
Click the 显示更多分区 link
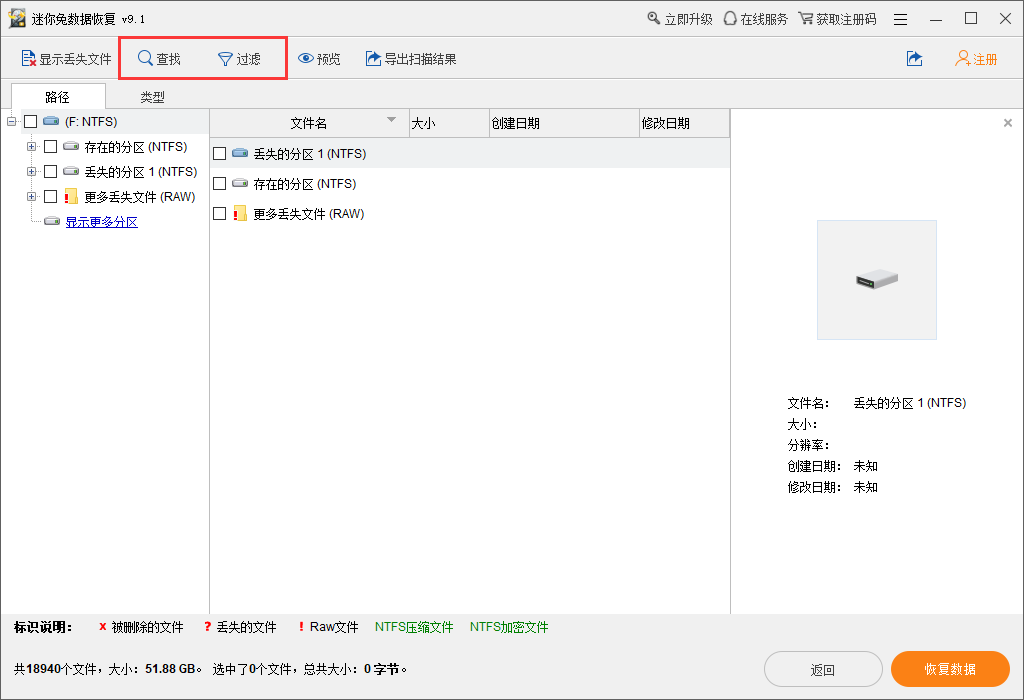(x=101, y=222)
